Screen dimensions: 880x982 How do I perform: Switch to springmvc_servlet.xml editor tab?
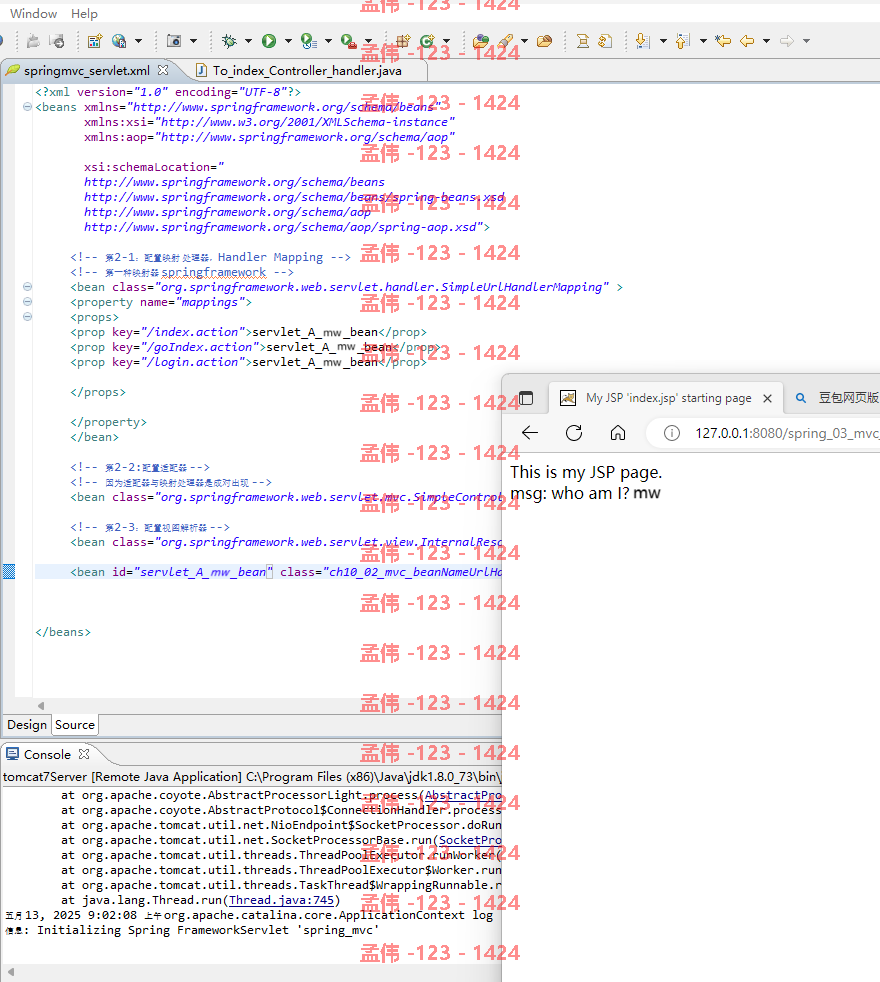[x=86, y=71]
